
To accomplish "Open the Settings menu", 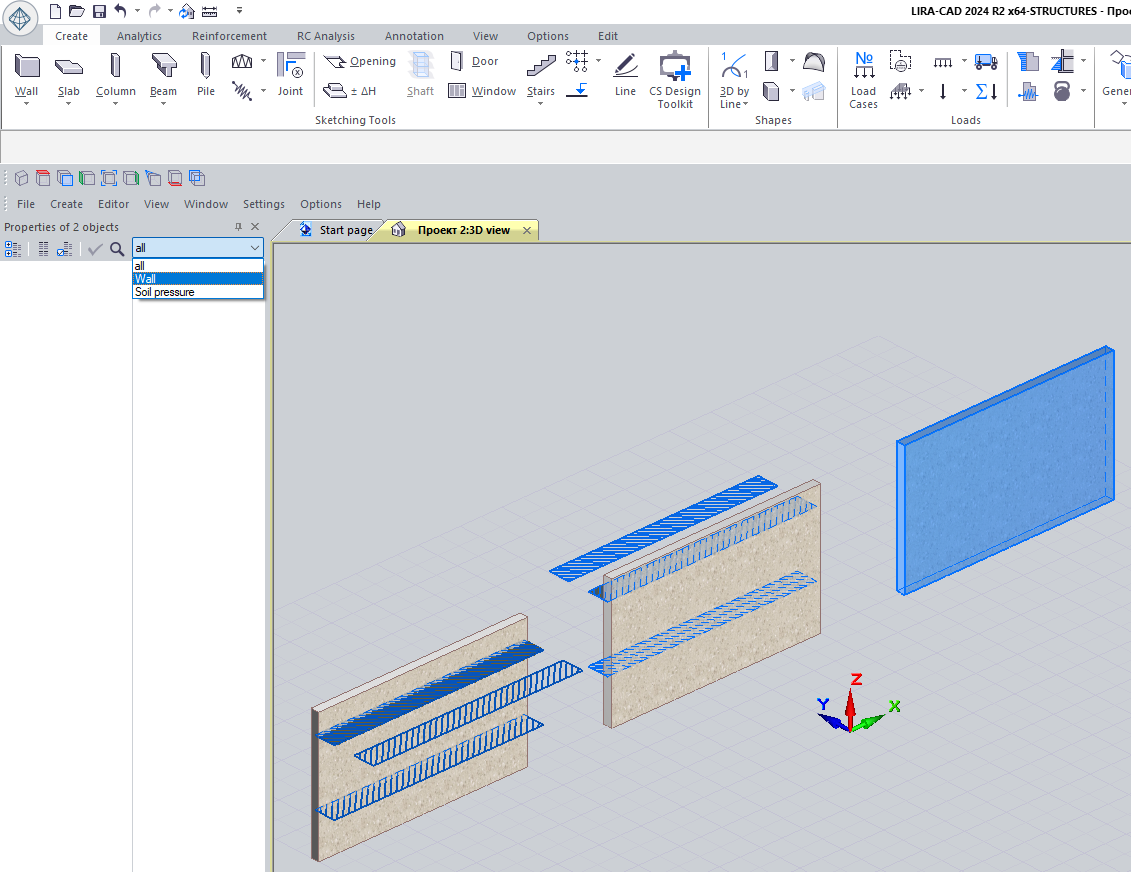I will 264,204.
